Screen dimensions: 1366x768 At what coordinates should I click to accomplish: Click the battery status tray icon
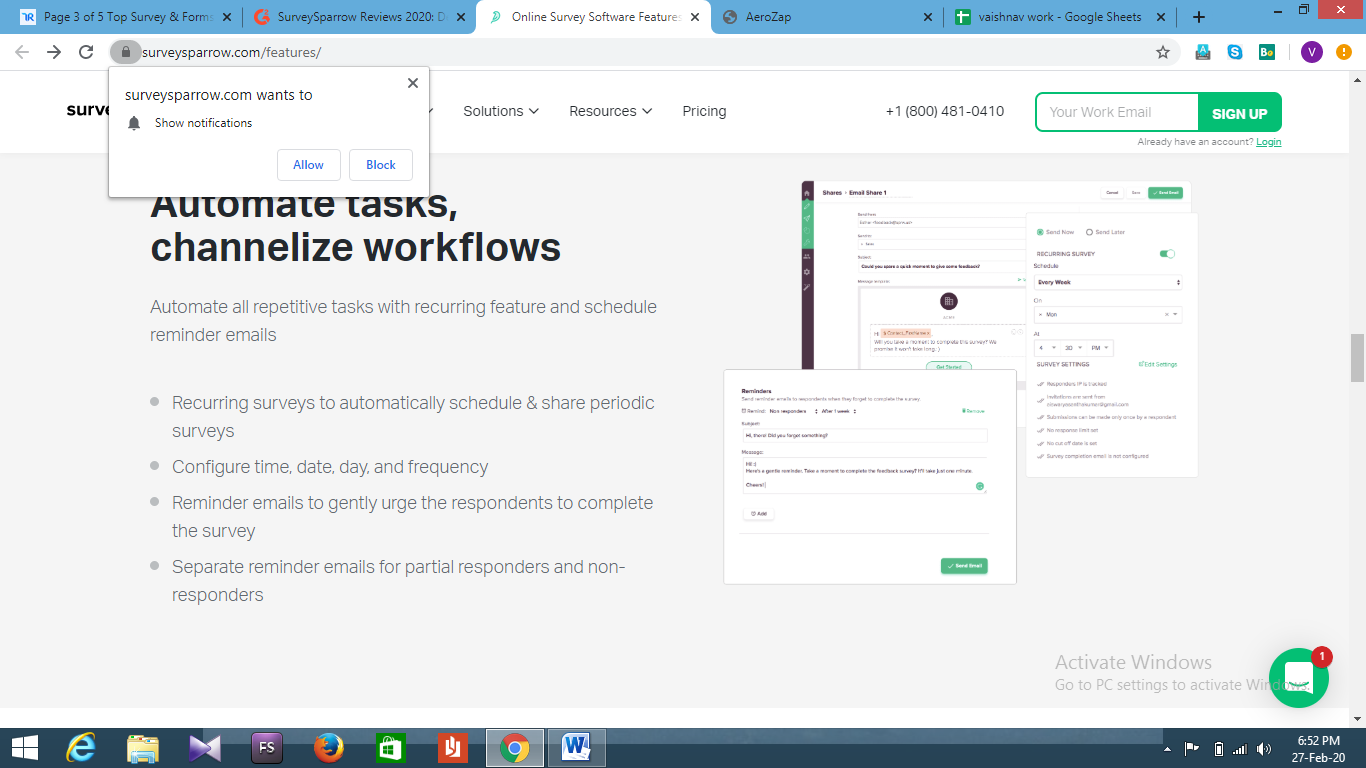(x=1218, y=749)
